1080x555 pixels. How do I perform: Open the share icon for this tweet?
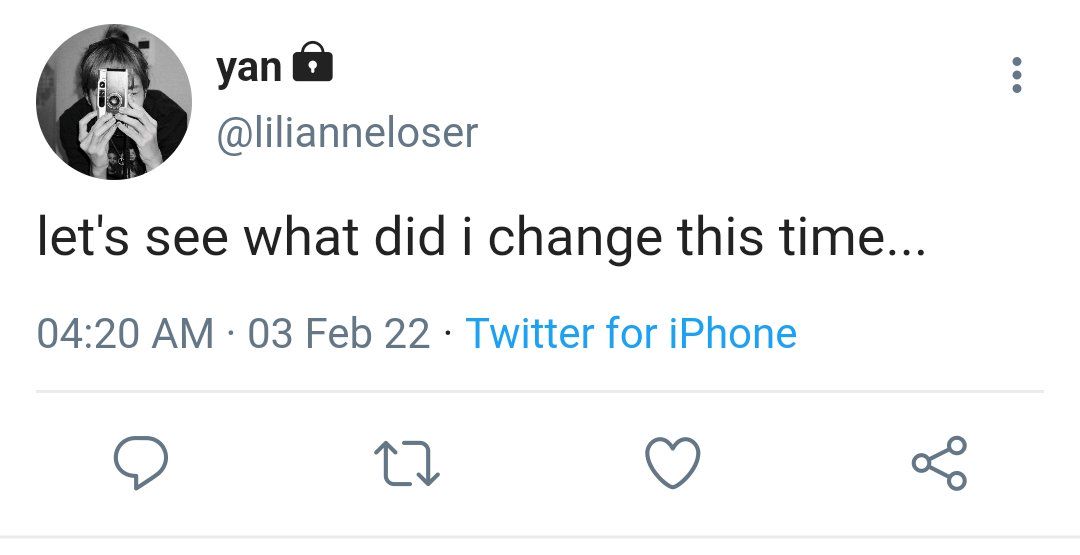click(939, 463)
